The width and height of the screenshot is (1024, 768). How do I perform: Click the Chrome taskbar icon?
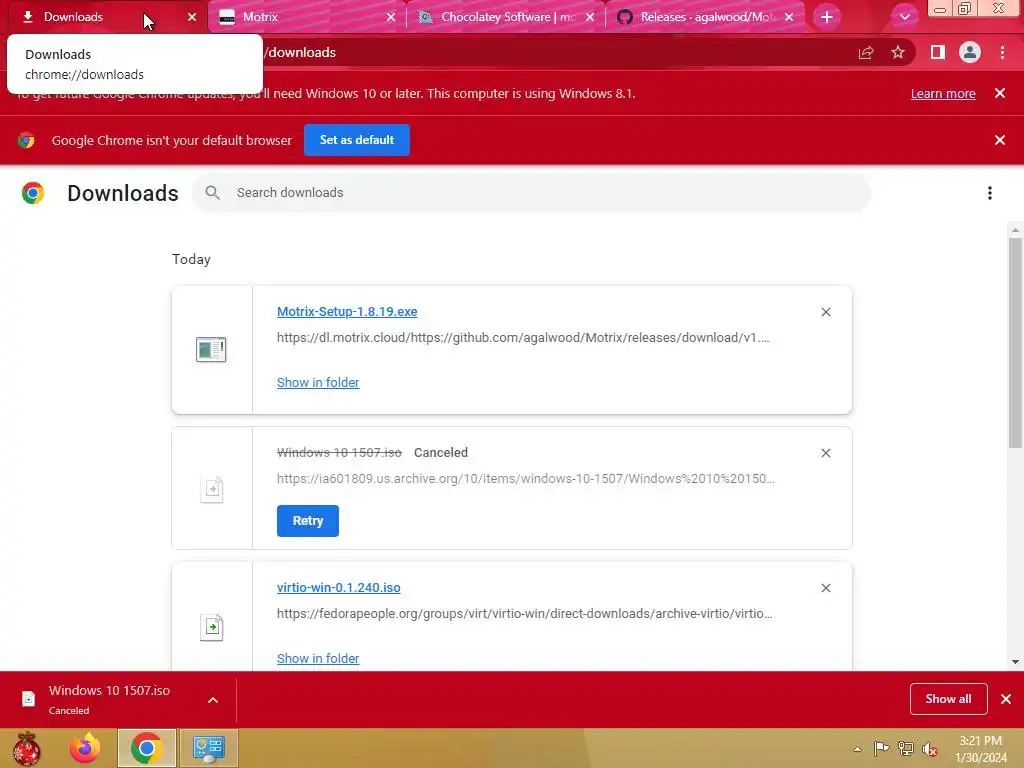[147, 748]
